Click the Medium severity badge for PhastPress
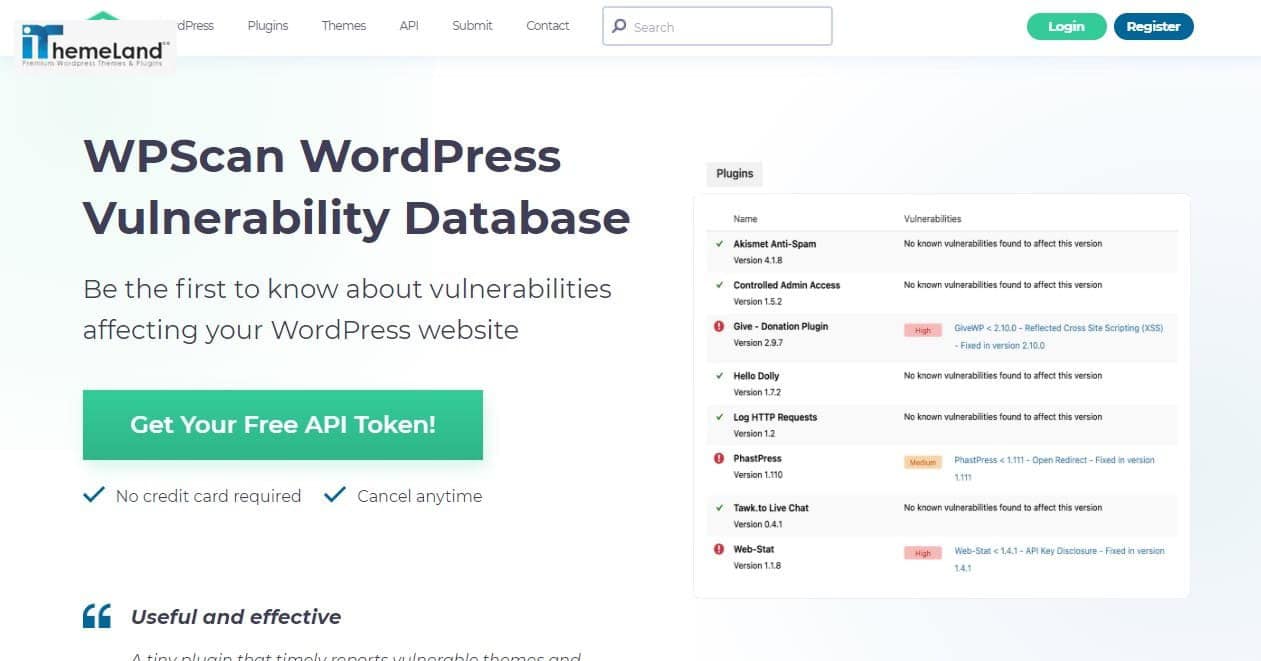Image resolution: width=1261 pixels, height=661 pixels. click(x=922, y=461)
